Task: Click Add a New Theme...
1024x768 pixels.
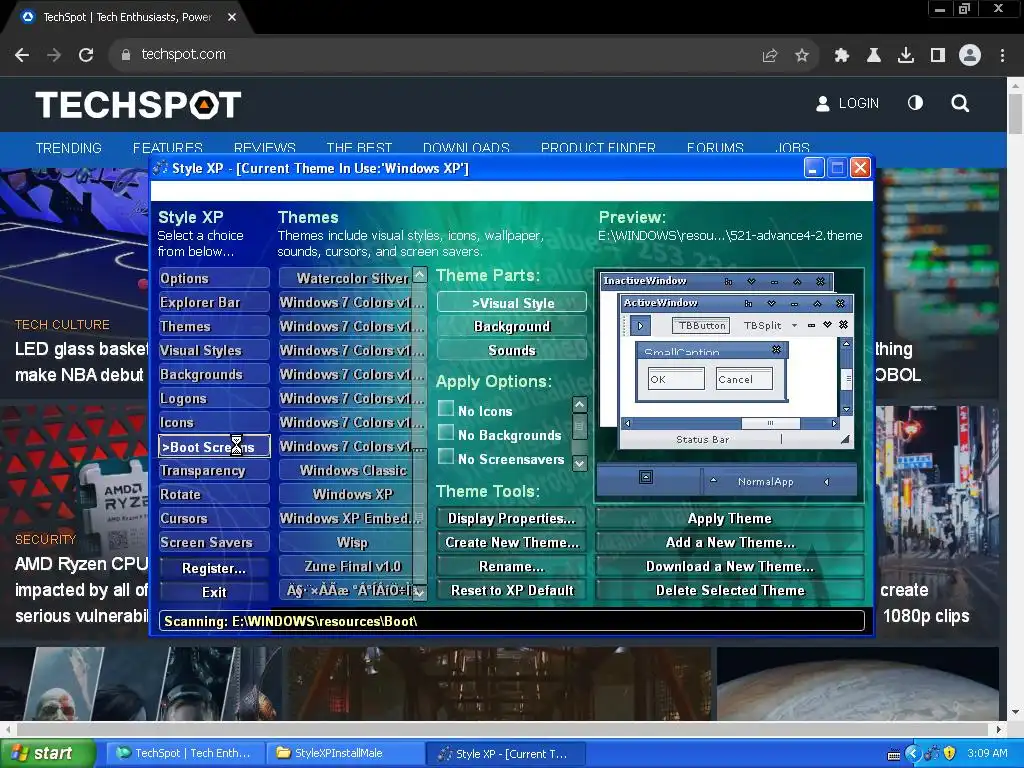Action: [729, 543]
